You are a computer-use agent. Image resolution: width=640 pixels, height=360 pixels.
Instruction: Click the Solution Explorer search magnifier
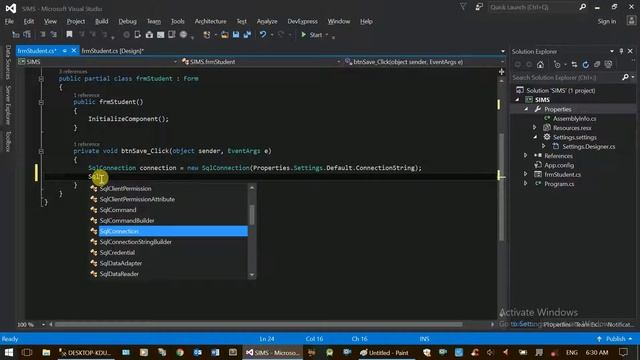coord(625,77)
